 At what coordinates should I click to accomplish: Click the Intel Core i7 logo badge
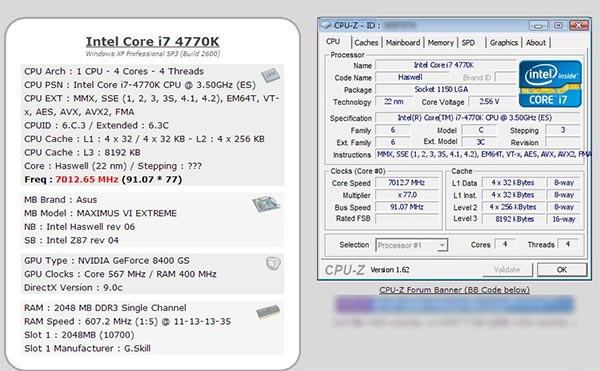tap(550, 84)
